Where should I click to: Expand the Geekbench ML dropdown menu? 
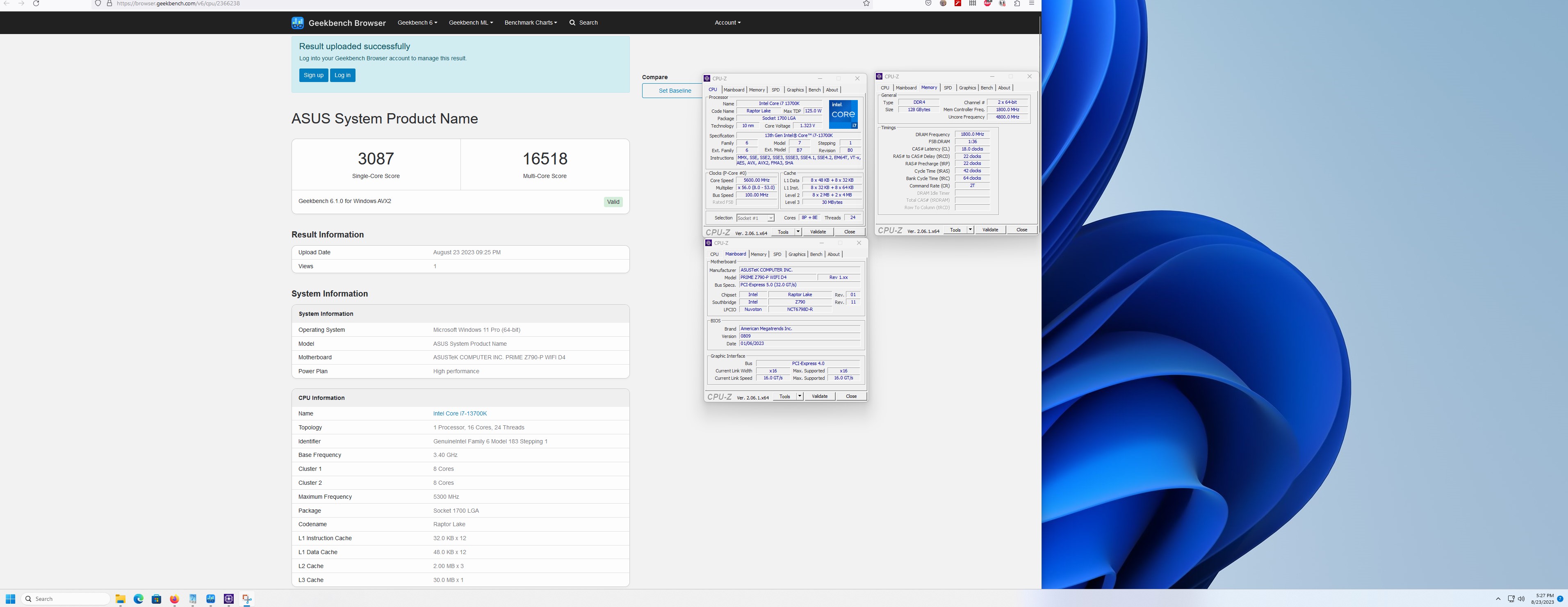click(470, 23)
